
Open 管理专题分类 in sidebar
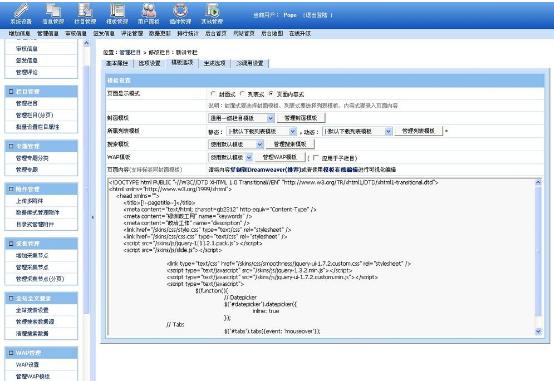32,158
